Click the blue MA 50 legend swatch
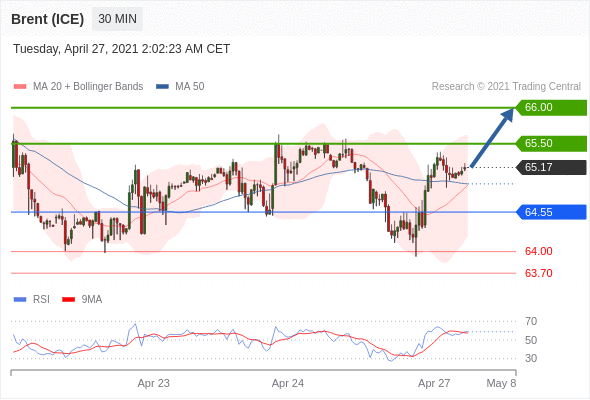The image size is (590, 400). [x=162, y=87]
